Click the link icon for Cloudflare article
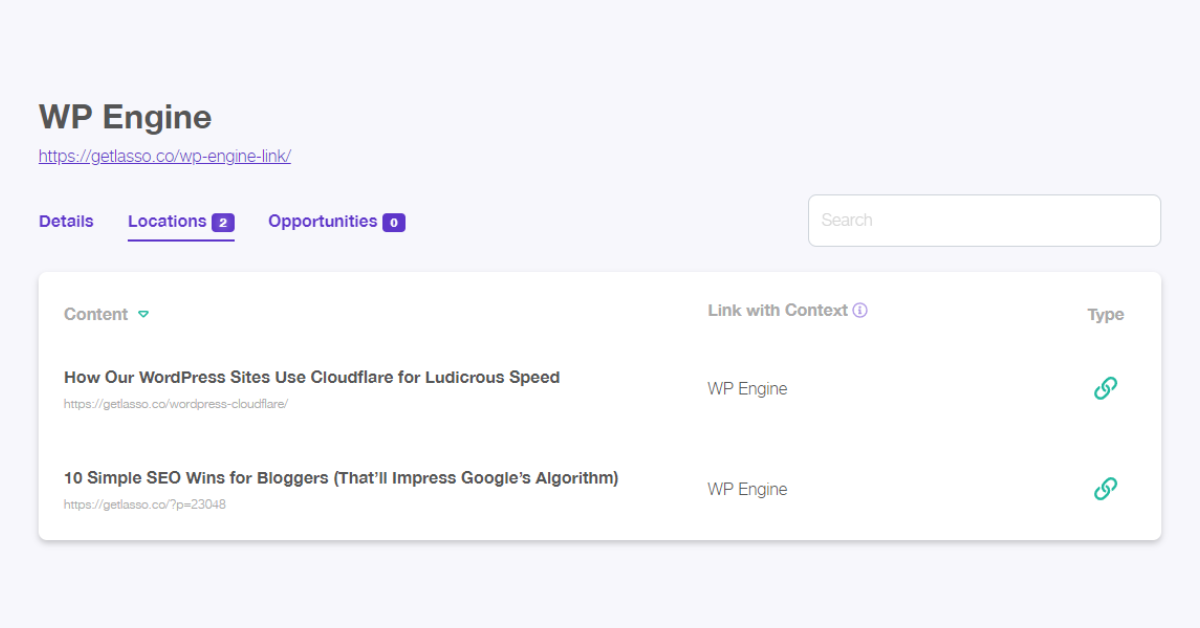 click(1105, 388)
